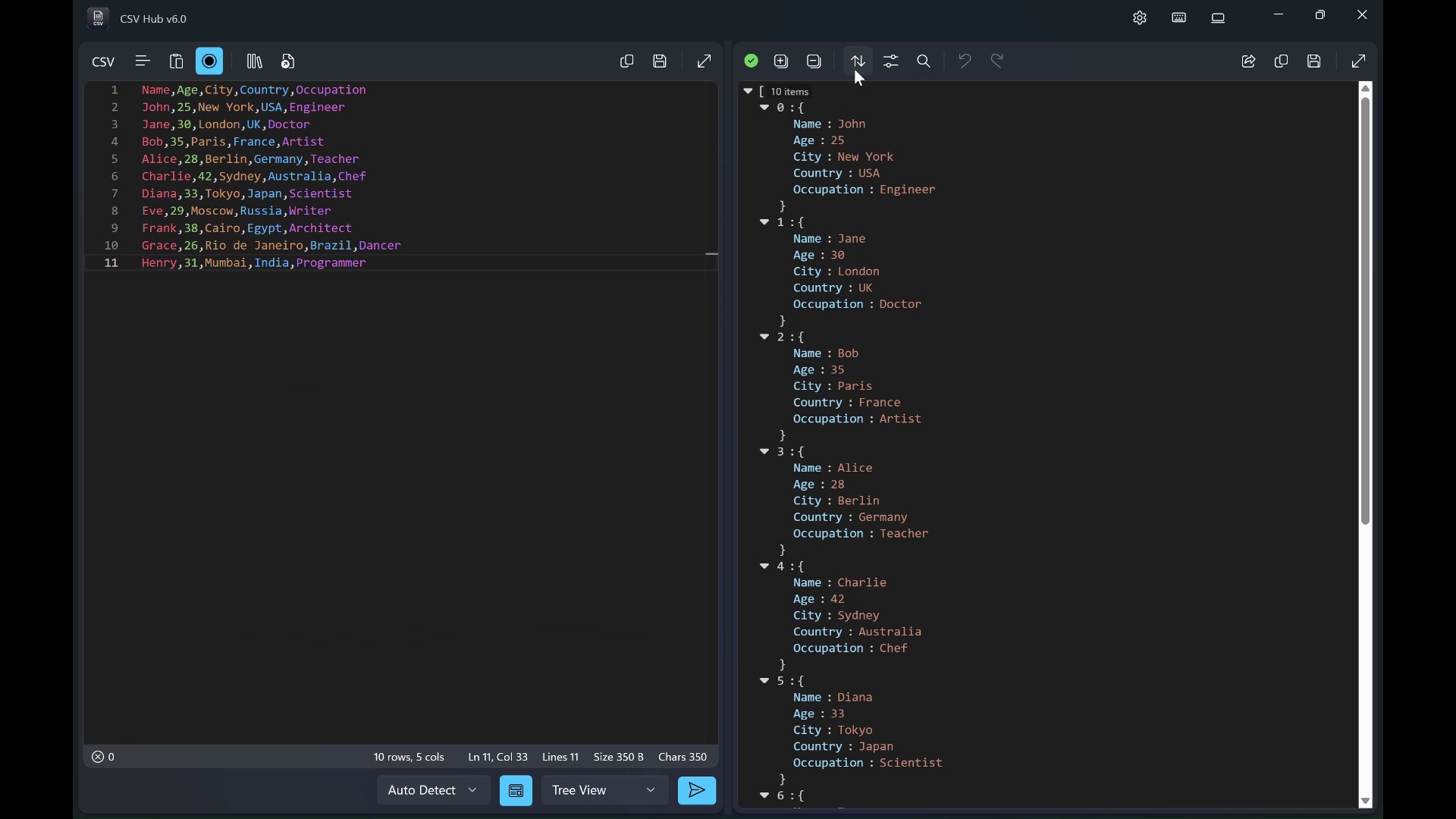Click the '10 rows, 5 cols' status entry
This screenshot has width=1456, height=819.
[409, 758]
